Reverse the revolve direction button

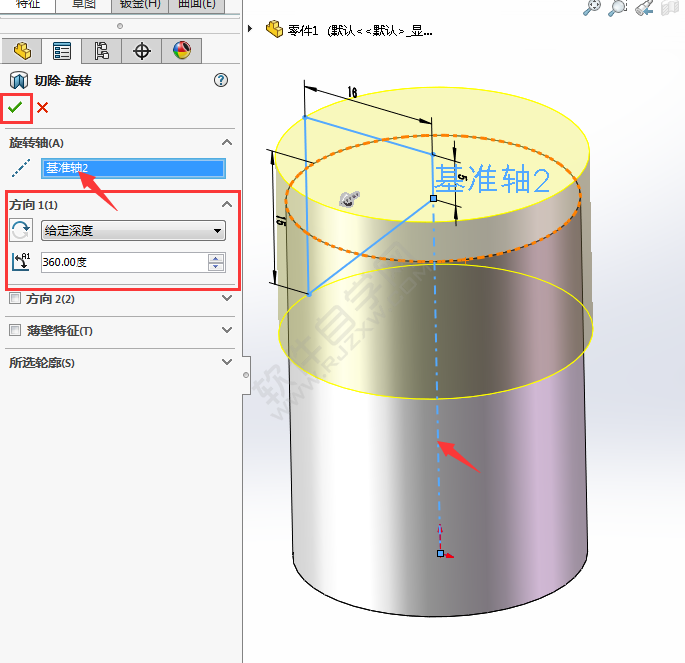tap(21, 230)
